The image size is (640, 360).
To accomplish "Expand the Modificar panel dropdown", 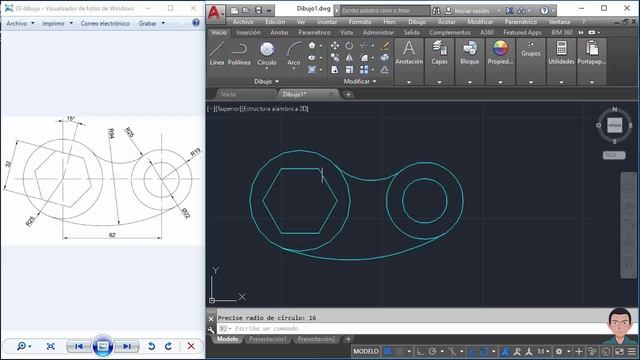I will pos(360,82).
